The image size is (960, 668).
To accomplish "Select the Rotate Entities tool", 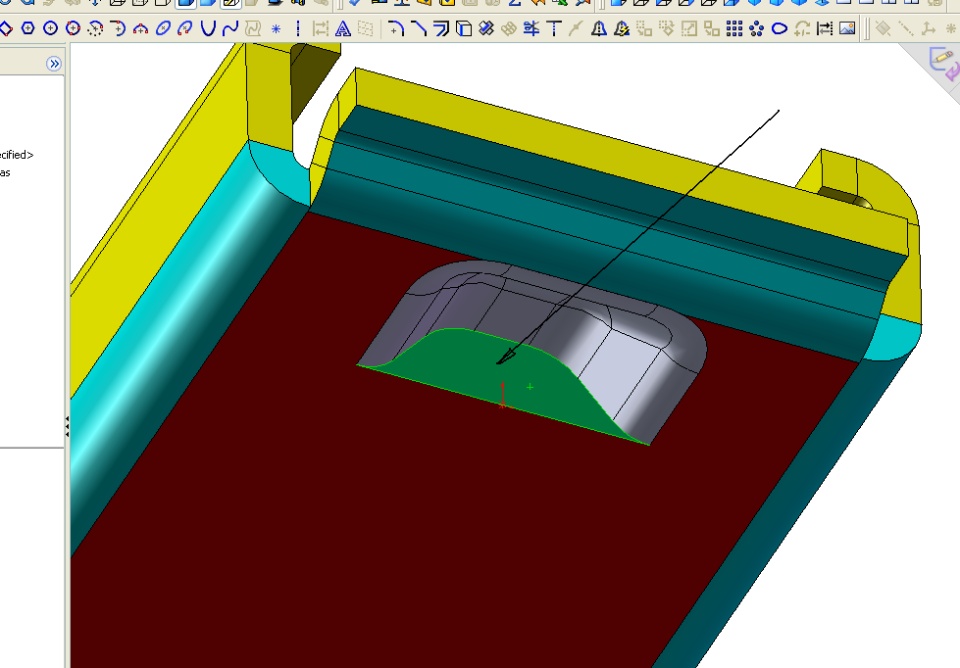I will point(667,28).
